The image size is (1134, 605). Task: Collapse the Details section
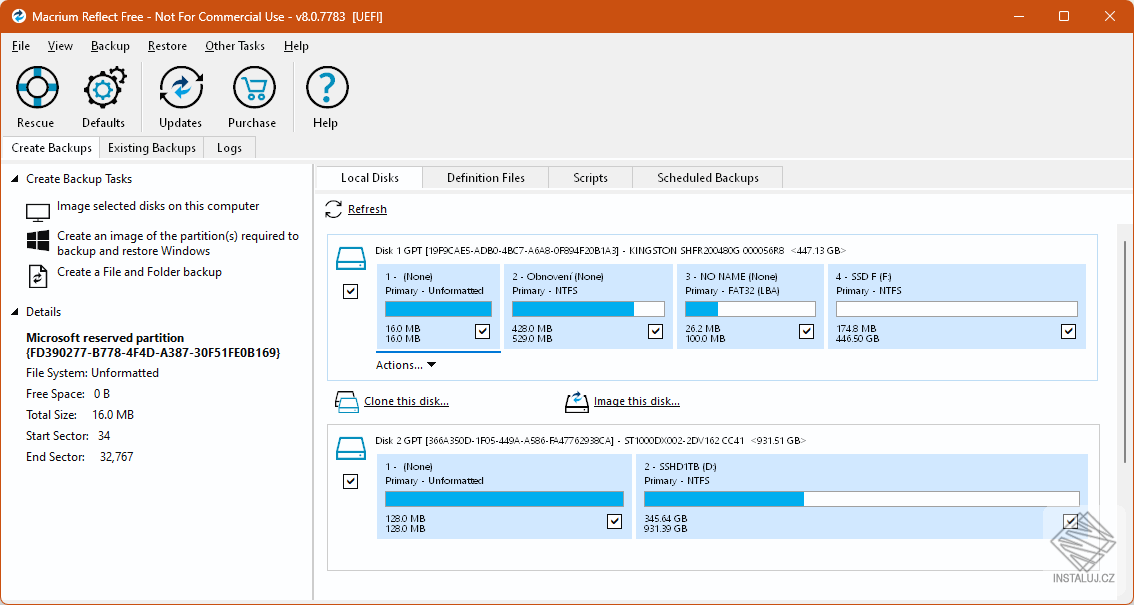coord(14,312)
